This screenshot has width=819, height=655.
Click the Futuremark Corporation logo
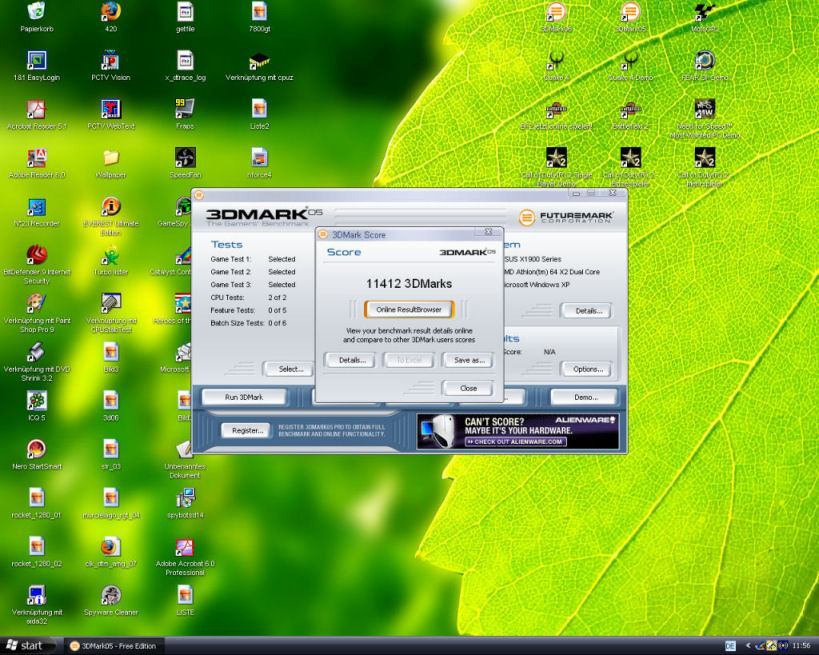566,217
